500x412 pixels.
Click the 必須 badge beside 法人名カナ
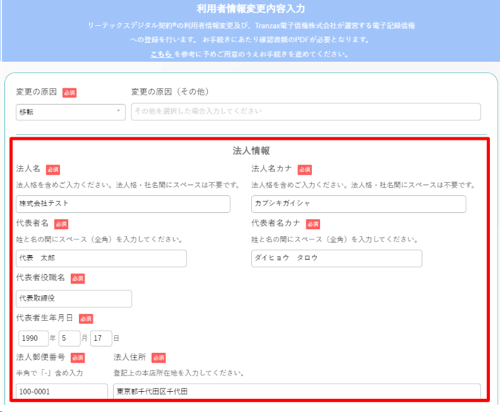tap(305, 170)
